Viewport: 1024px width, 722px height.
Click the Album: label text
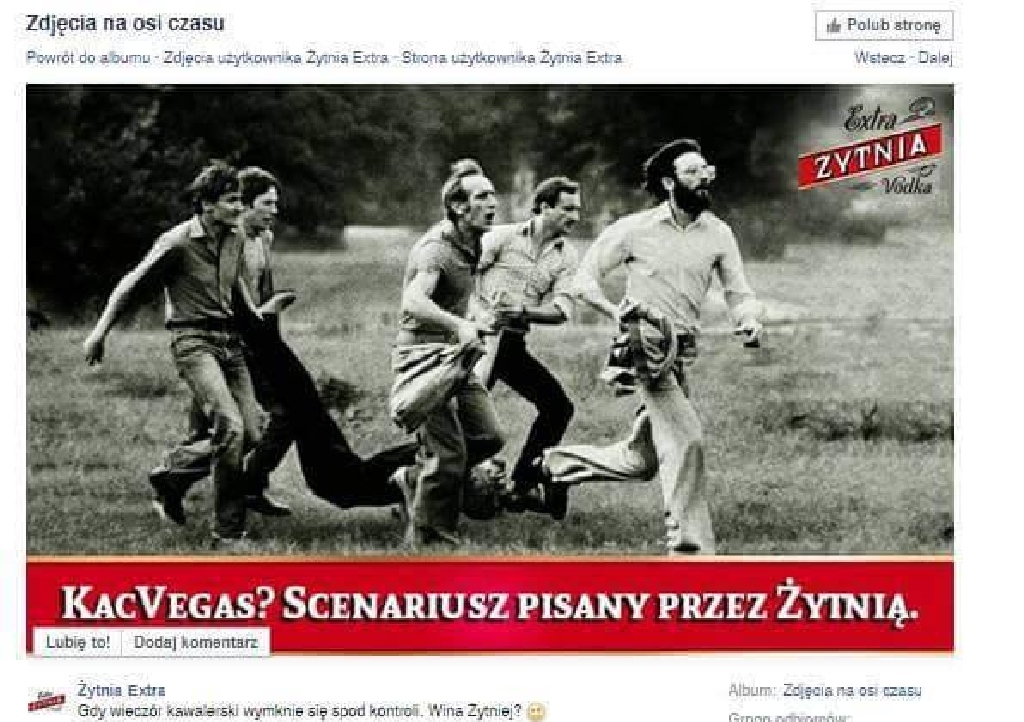tap(752, 691)
